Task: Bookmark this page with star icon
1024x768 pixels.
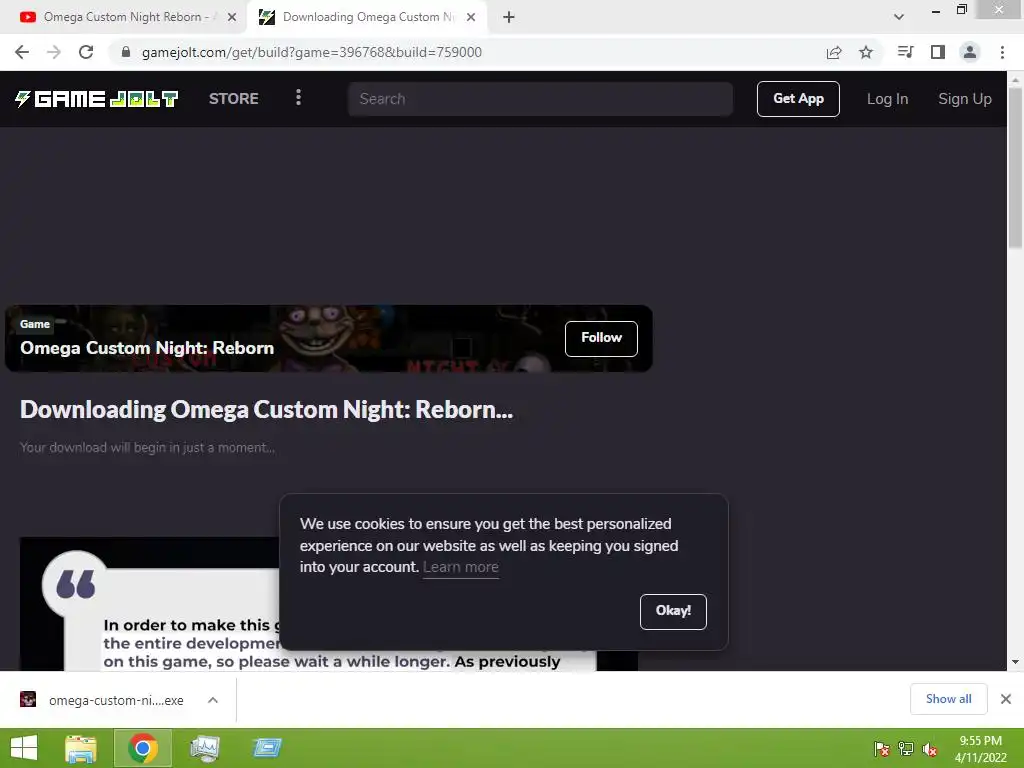Action: (866, 52)
